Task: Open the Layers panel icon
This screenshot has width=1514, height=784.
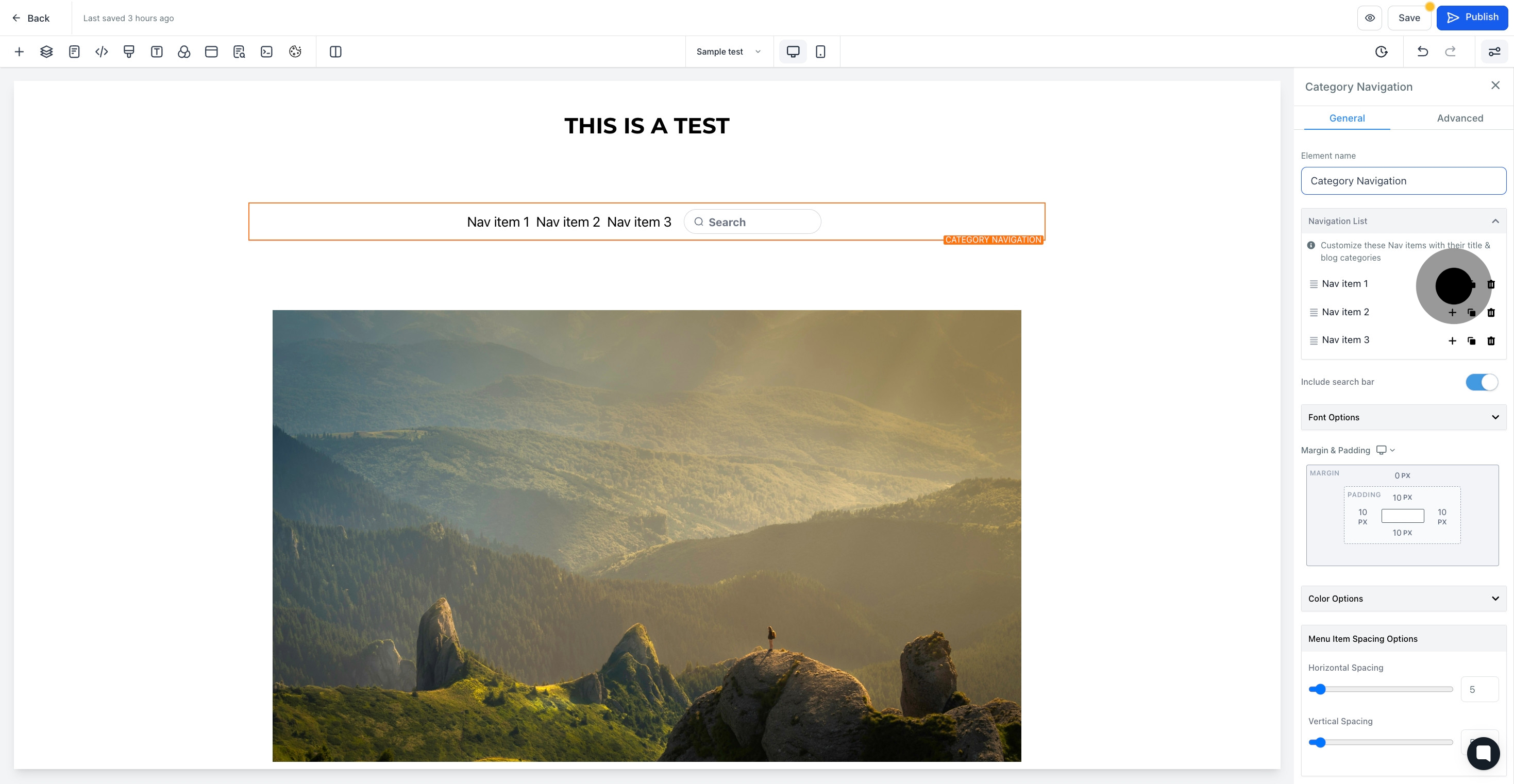Action: coord(46,52)
